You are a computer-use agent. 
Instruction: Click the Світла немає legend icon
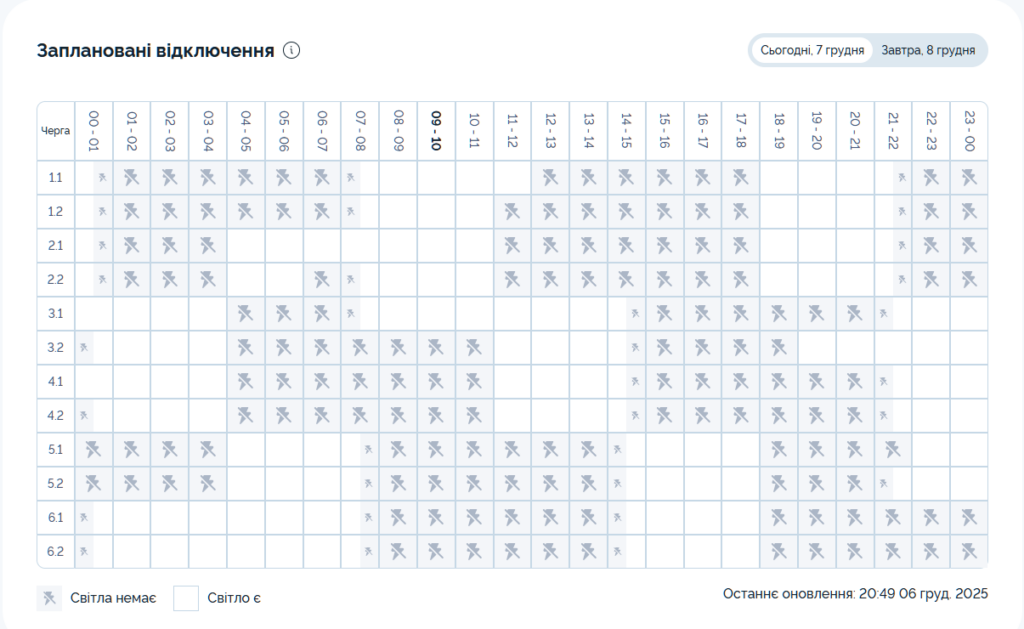pyautogui.click(x=49, y=598)
